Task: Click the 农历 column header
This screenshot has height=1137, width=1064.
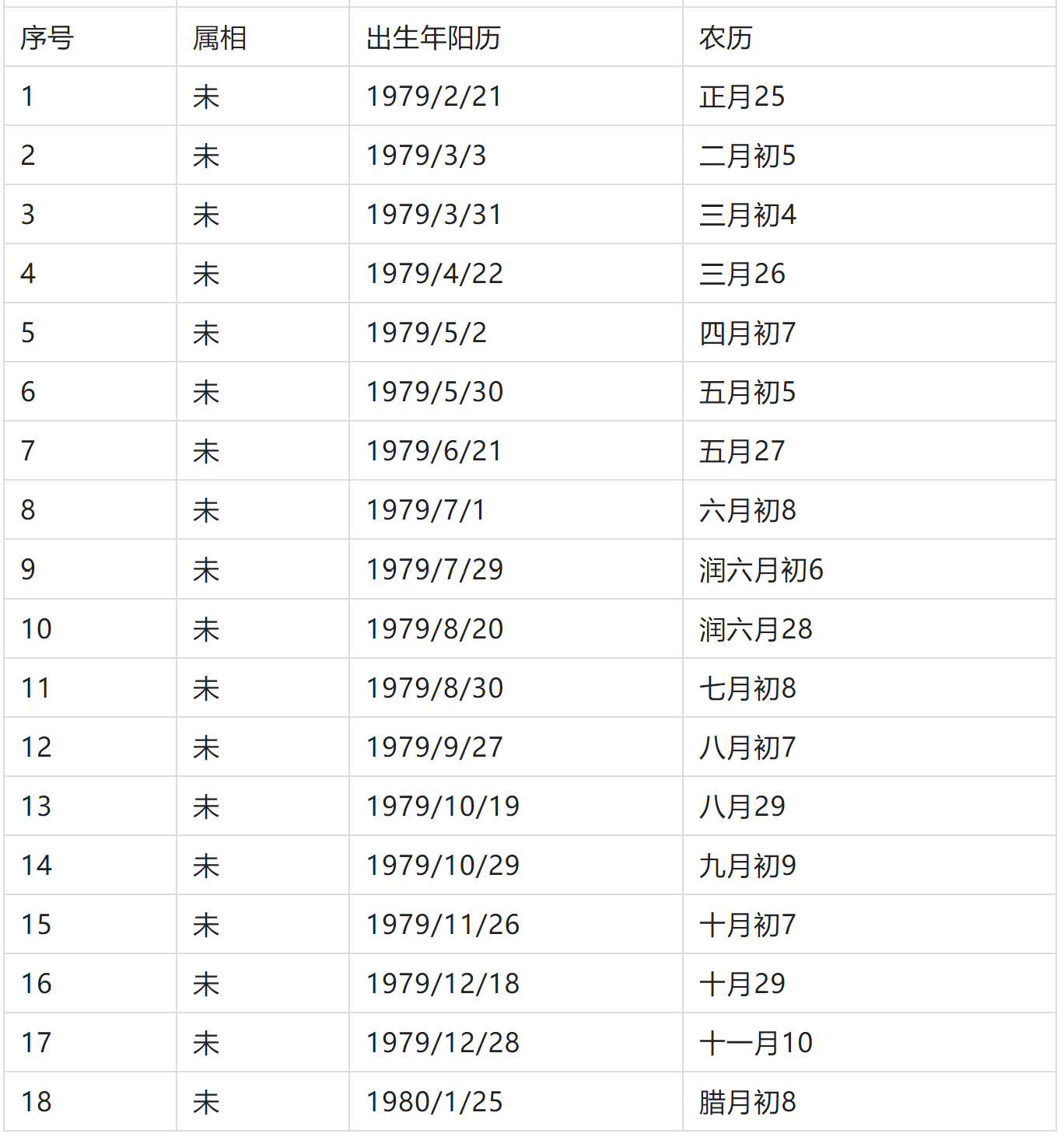Action: point(869,37)
